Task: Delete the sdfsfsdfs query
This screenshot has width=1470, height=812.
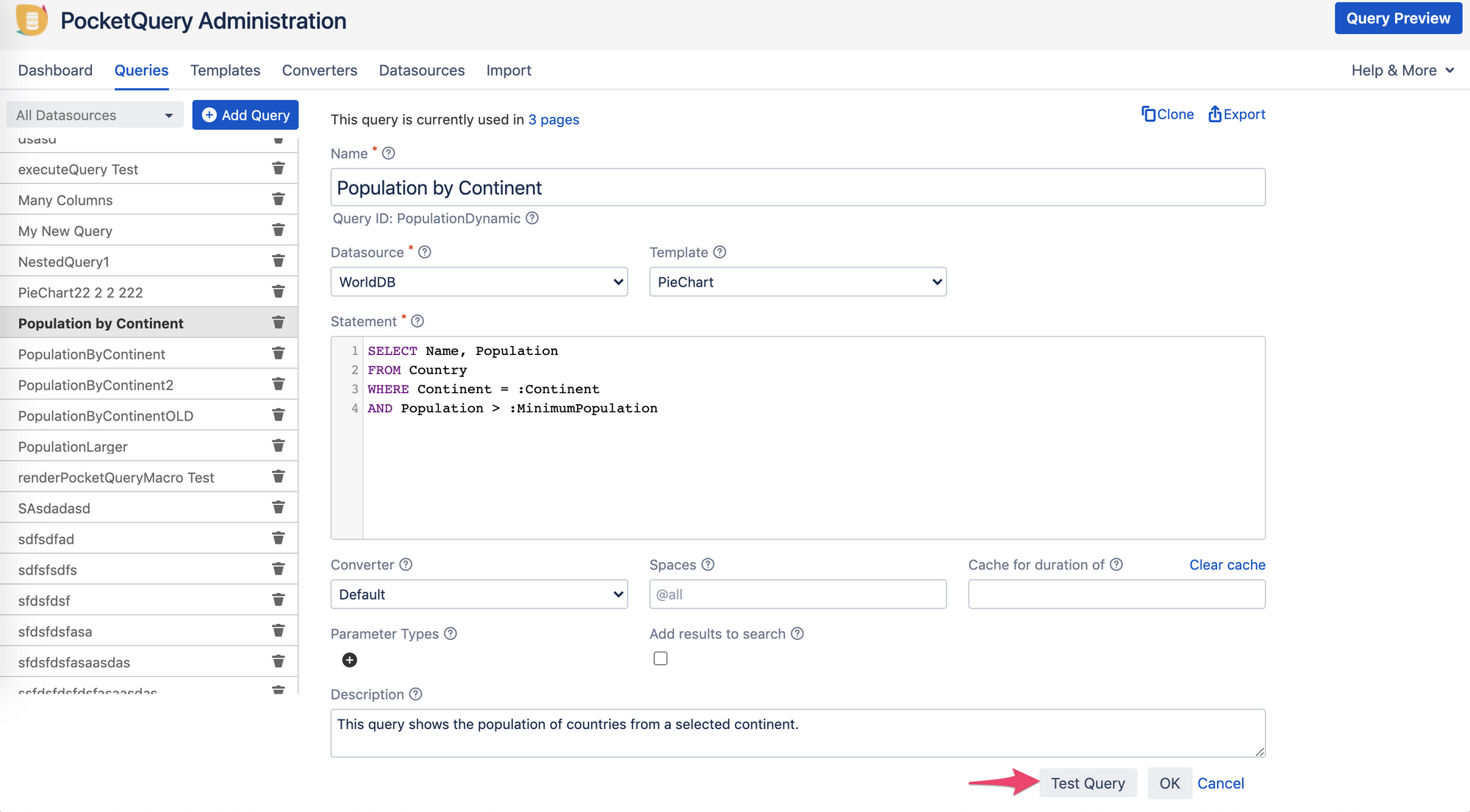Action: coord(279,570)
